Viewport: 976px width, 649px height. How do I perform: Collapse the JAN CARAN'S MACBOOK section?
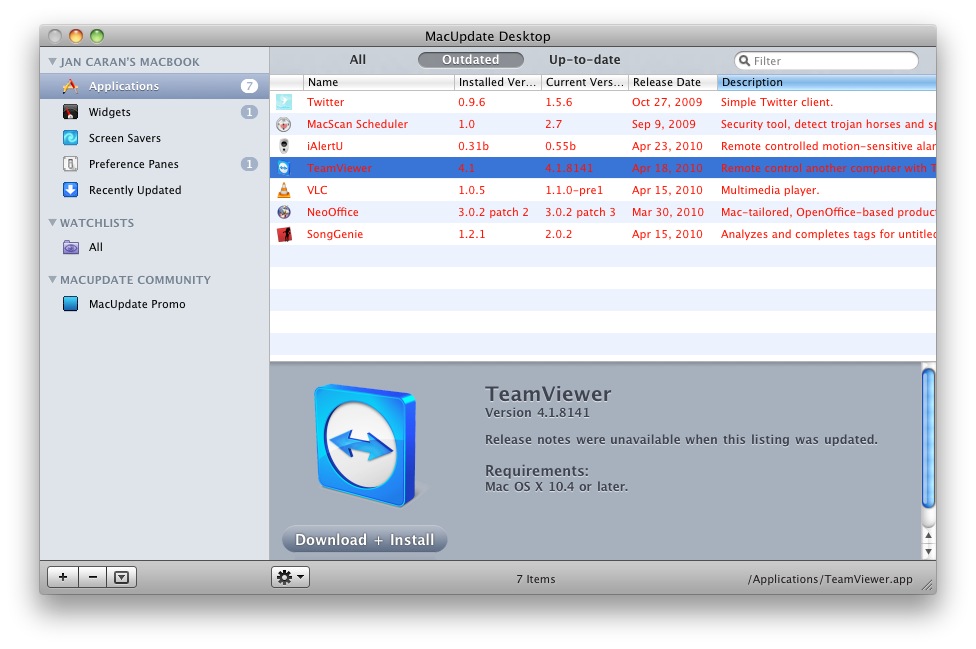pyautogui.click(x=53, y=62)
